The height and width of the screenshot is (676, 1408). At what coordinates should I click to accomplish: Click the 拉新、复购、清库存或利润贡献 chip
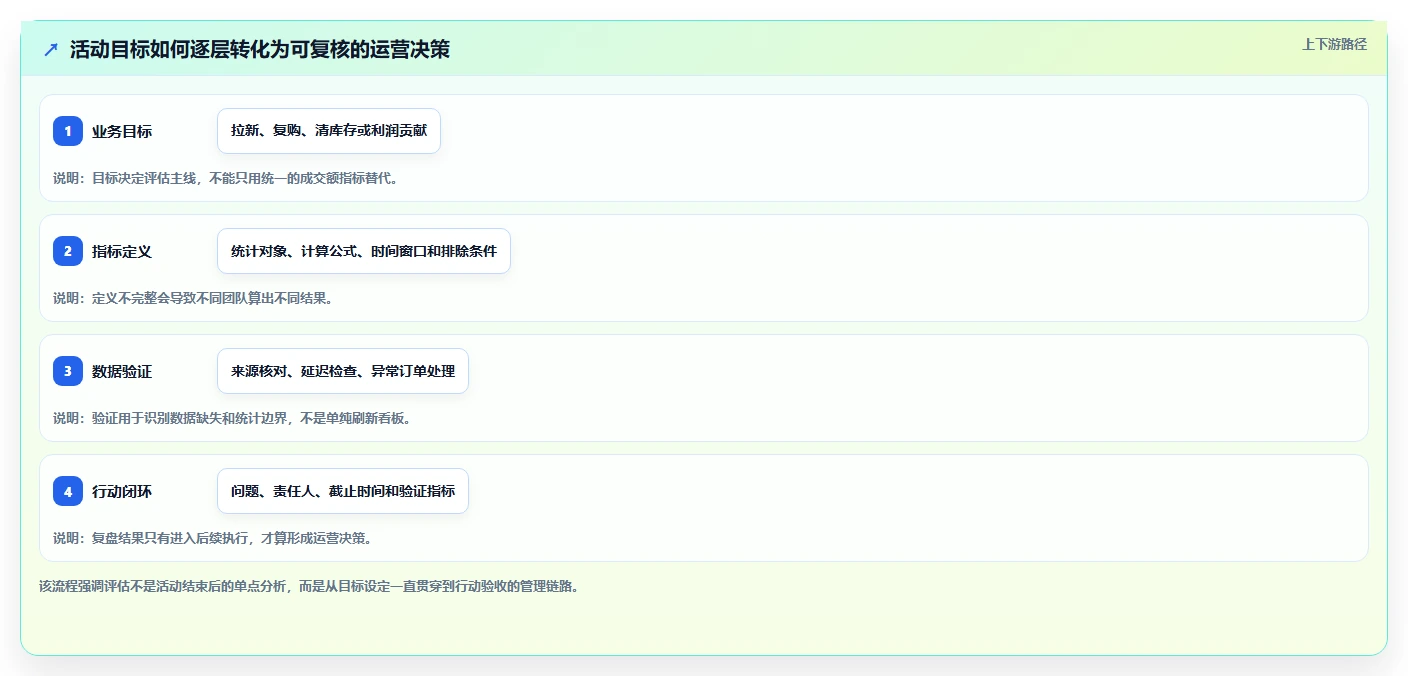[329, 131]
